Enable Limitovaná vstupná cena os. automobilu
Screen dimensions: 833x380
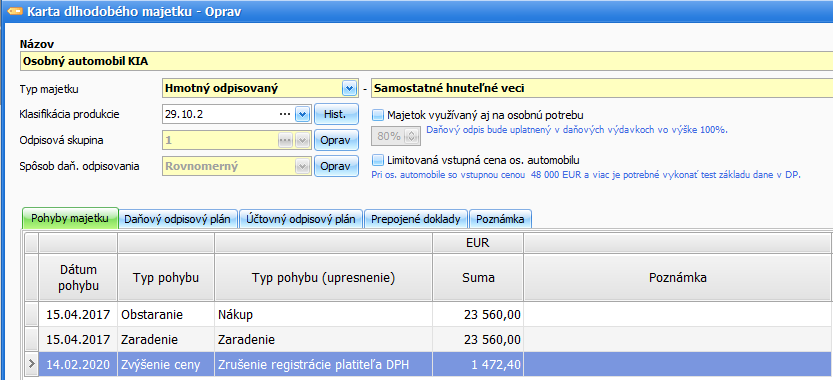coord(378,159)
